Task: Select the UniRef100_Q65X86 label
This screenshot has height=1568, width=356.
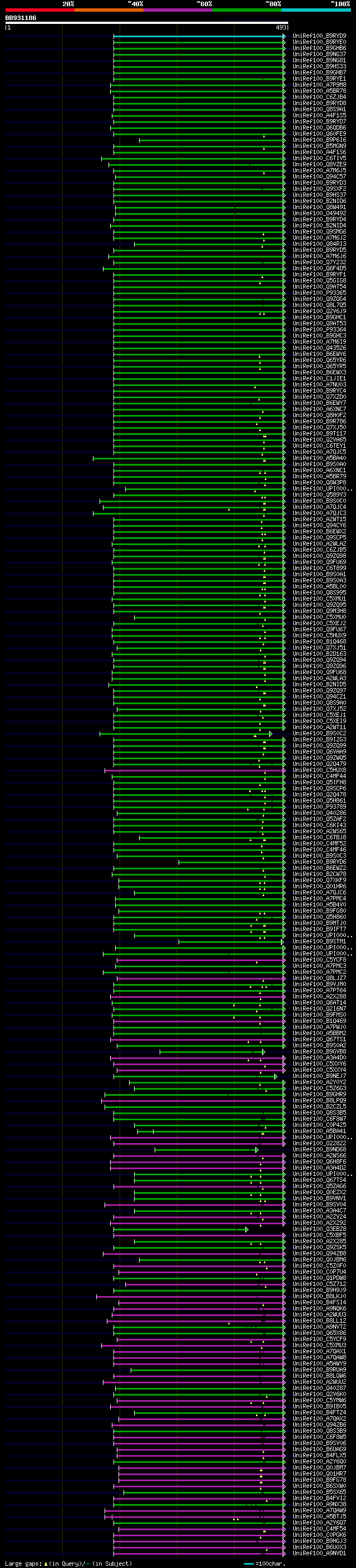Action: pyautogui.click(x=319, y=1333)
